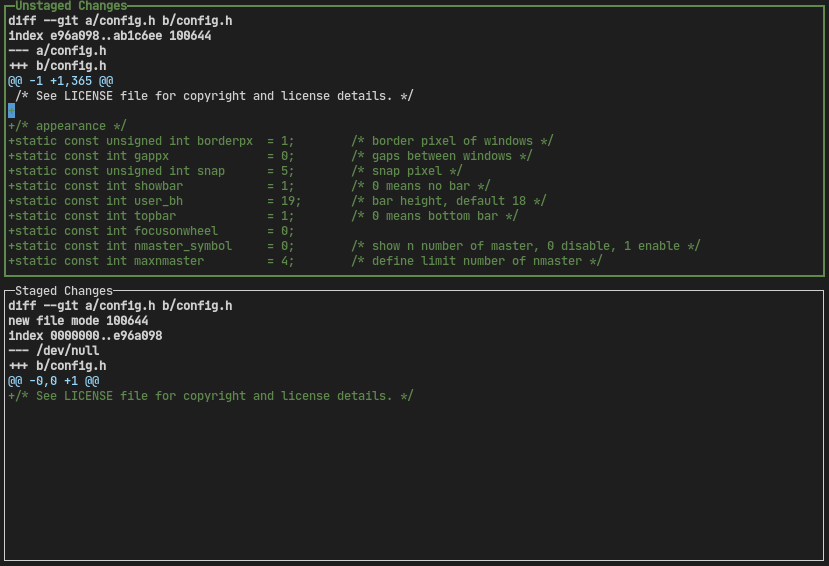Select the borderpx added line
The height and width of the screenshot is (566, 829).
280,141
